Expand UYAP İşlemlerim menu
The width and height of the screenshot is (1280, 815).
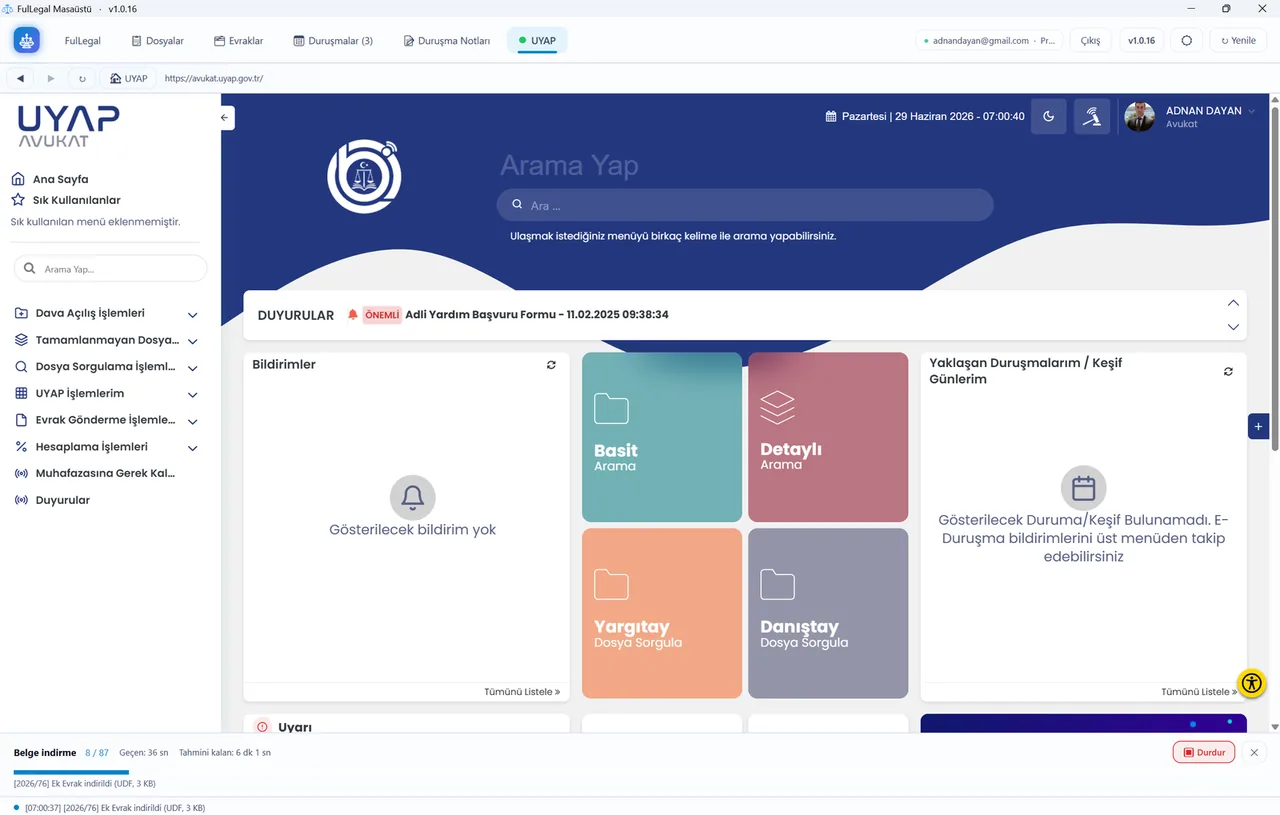tap(105, 393)
